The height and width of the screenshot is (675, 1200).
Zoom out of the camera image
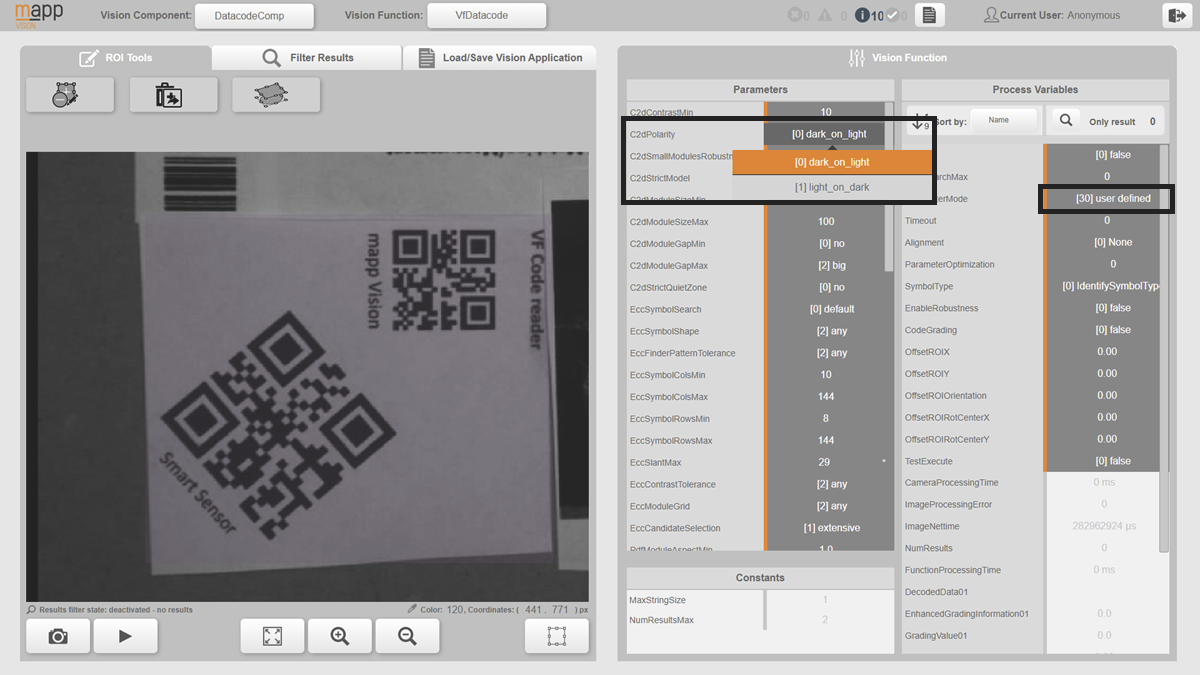coord(407,636)
